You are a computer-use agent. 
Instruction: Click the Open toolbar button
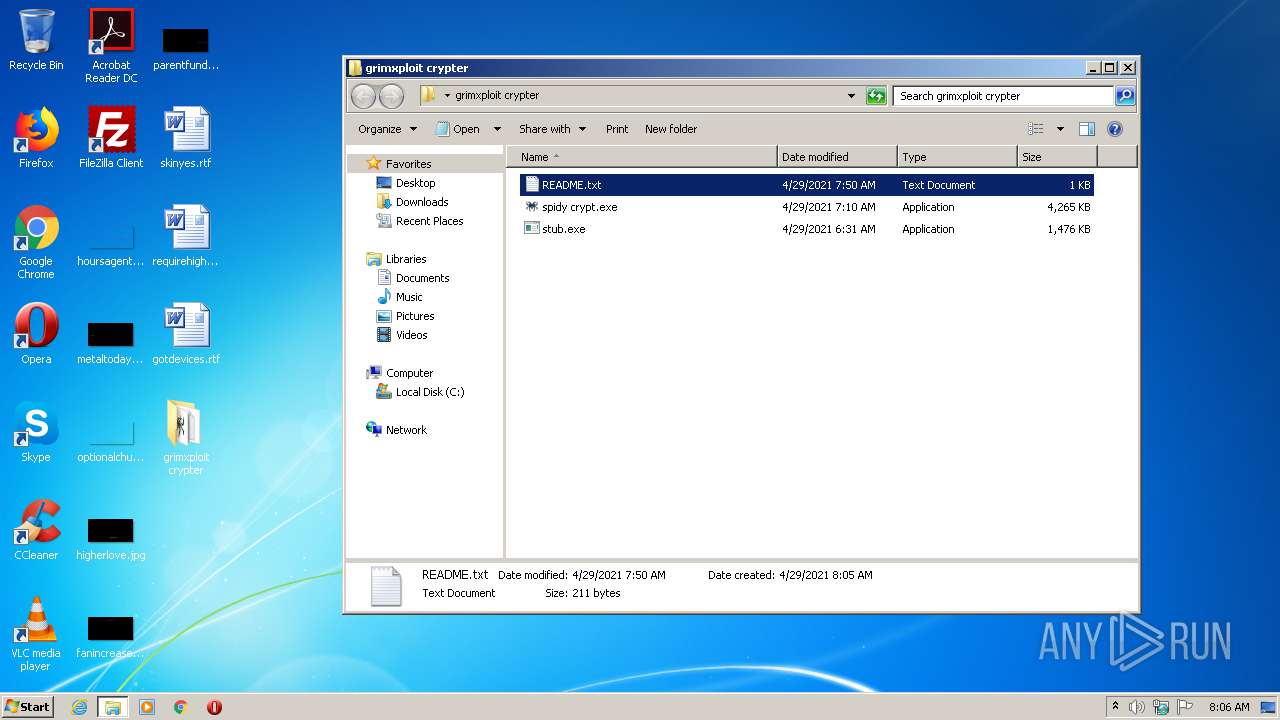coord(458,129)
